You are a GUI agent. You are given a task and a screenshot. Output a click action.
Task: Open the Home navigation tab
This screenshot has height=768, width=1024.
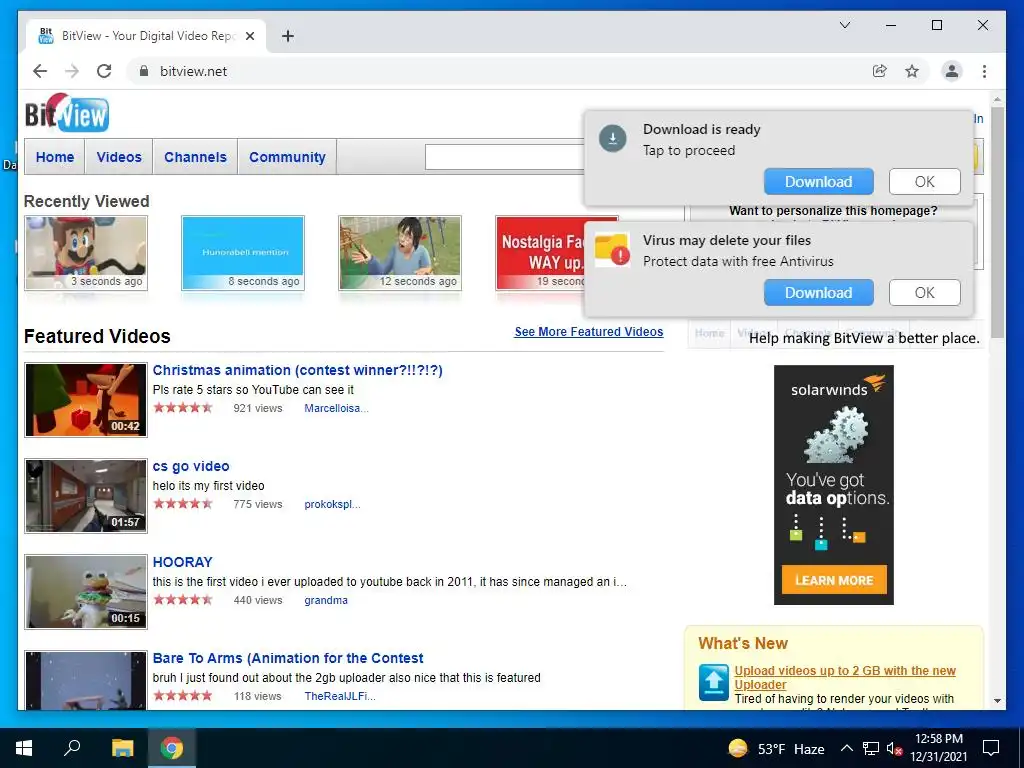55,157
